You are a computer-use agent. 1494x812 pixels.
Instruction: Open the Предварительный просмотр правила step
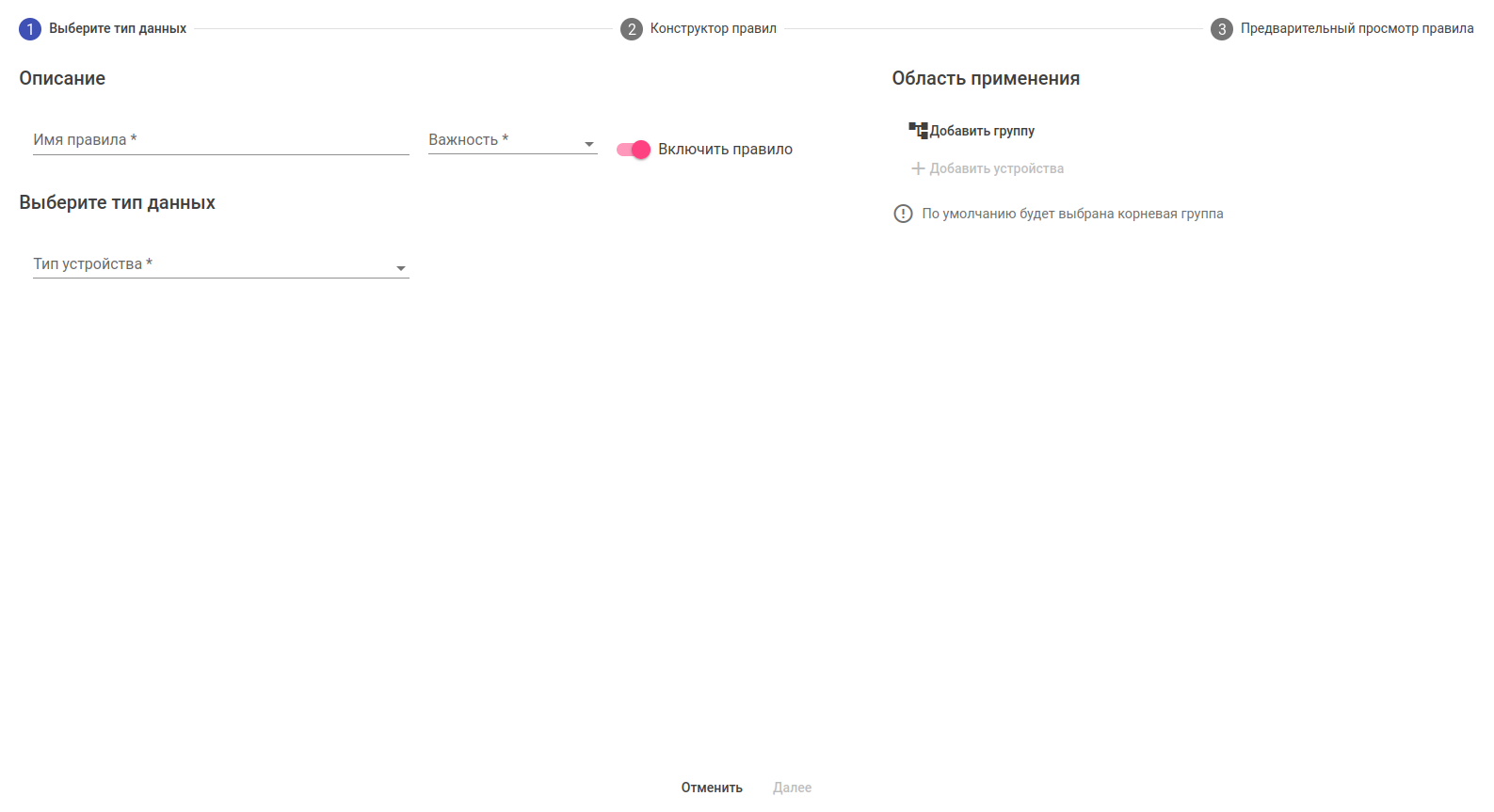click(x=1357, y=29)
